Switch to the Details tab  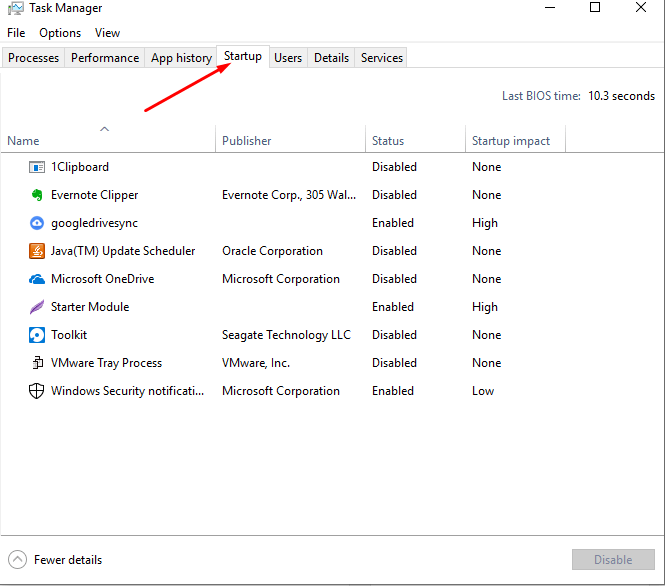[x=331, y=58]
